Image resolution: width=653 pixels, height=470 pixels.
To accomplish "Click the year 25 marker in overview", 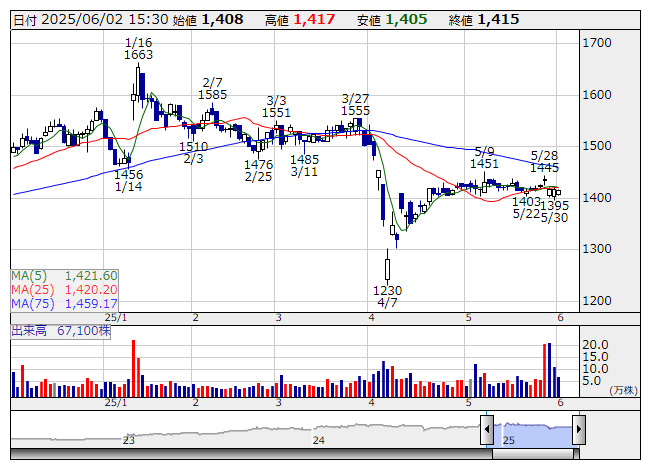I will (508, 440).
